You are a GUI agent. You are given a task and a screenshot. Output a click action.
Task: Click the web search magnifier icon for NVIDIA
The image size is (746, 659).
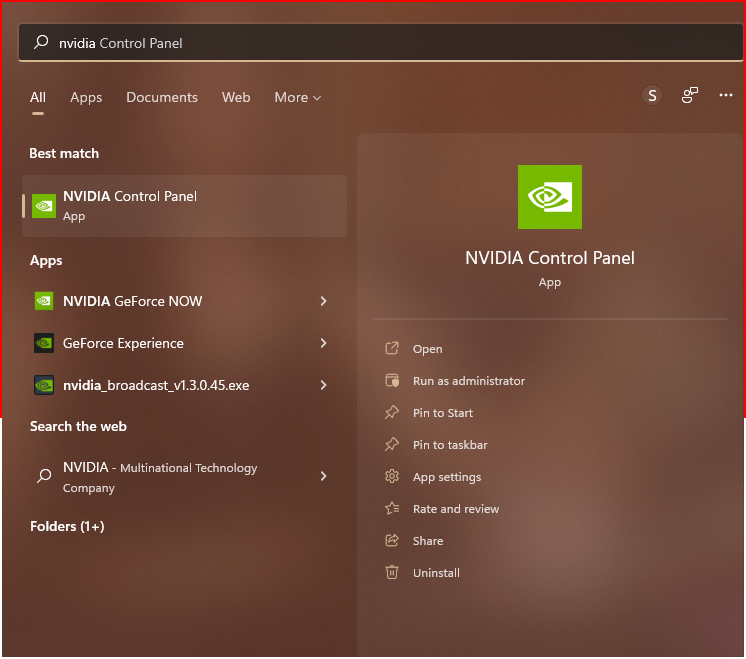click(44, 475)
